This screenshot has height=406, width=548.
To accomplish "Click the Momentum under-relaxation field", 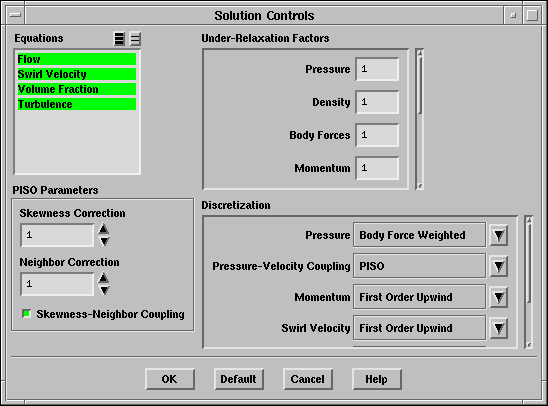I will (x=377, y=168).
